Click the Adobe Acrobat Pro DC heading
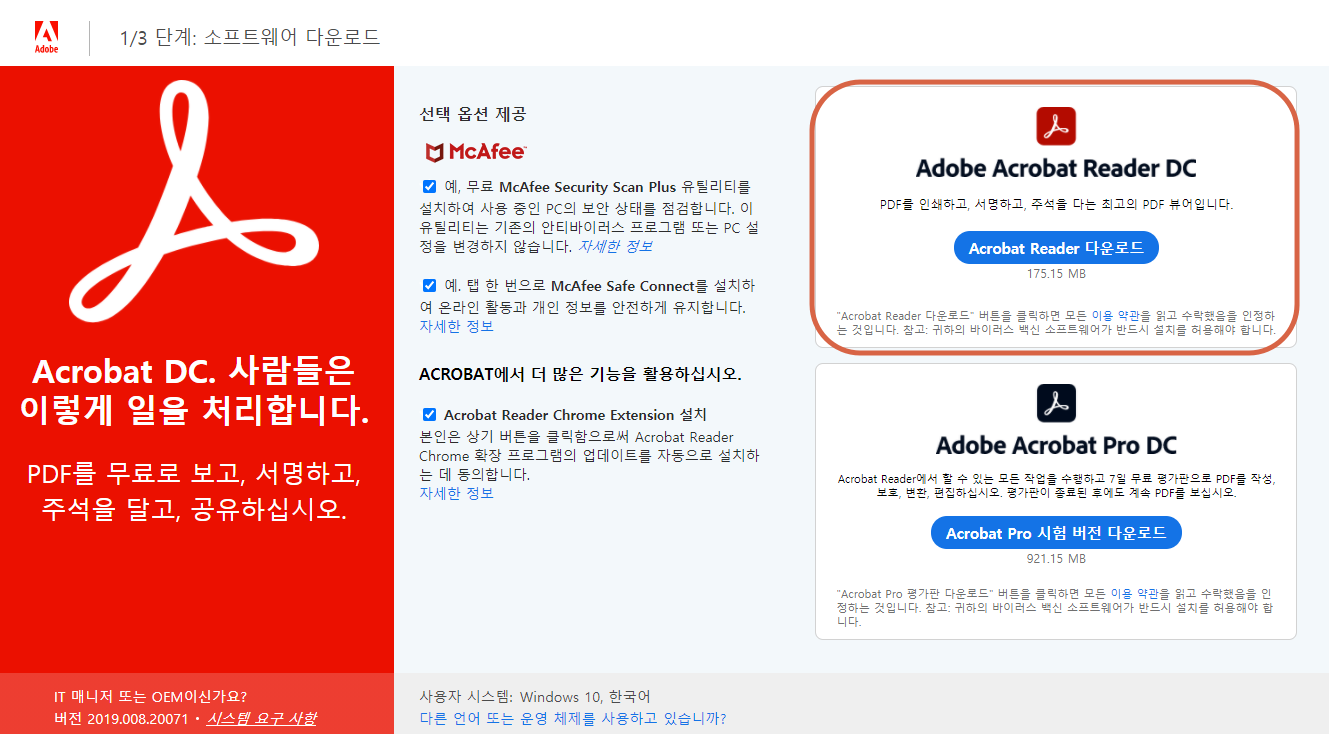The image size is (1329, 734). 1056,445
